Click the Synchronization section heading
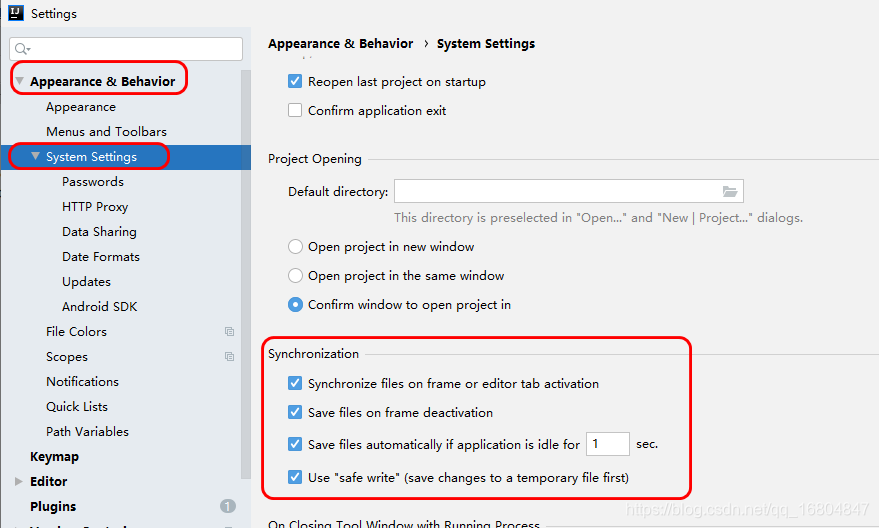The width and height of the screenshot is (879, 528). tap(313, 354)
